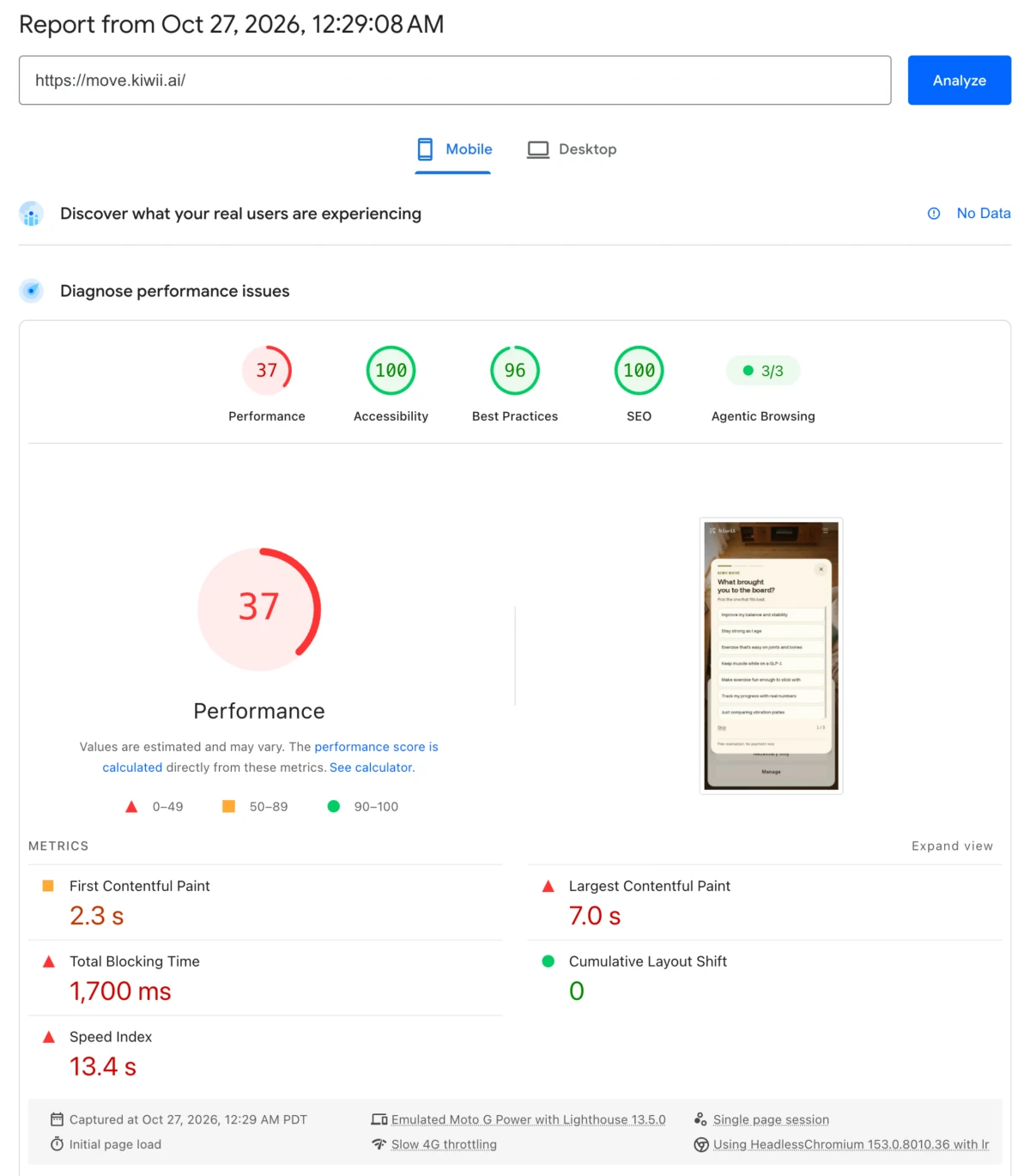The image size is (1030, 1176).
Task: Select the First Contentful Paint label
Action: (x=140, y=886)
